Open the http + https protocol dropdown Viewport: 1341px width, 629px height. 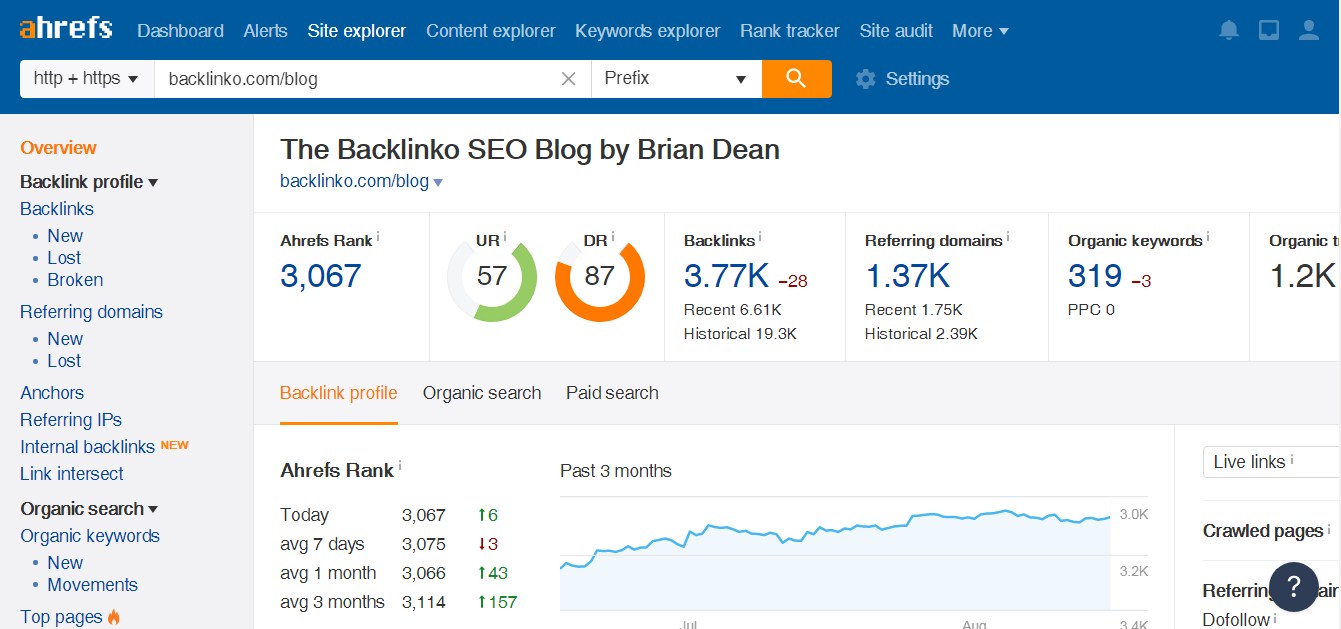click(x=87, y=79)
